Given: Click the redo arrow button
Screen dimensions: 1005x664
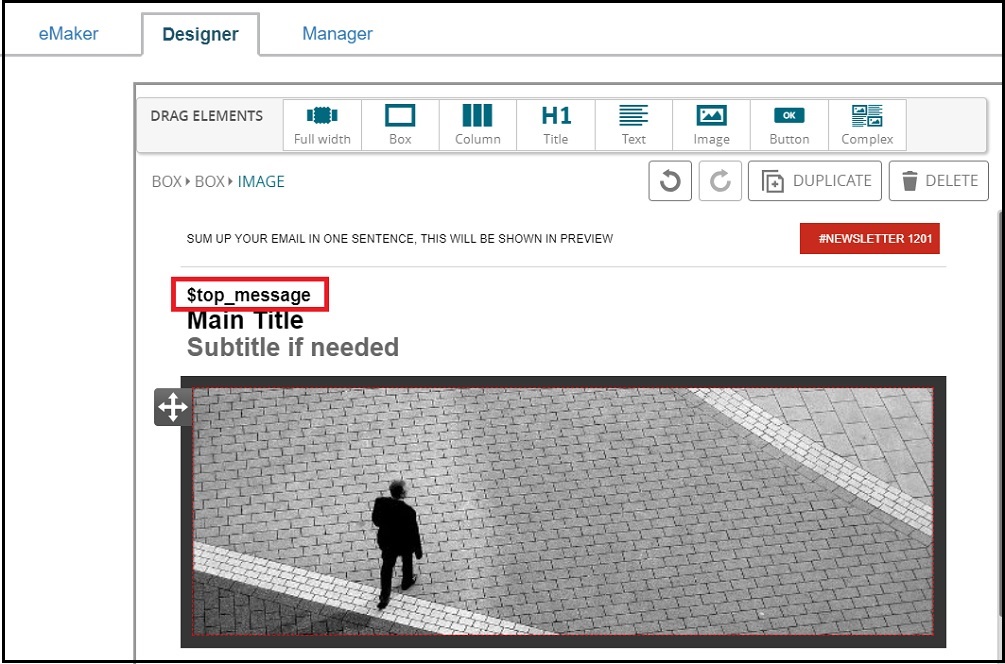Looking at the screenshot, I should tap(720, 181).
